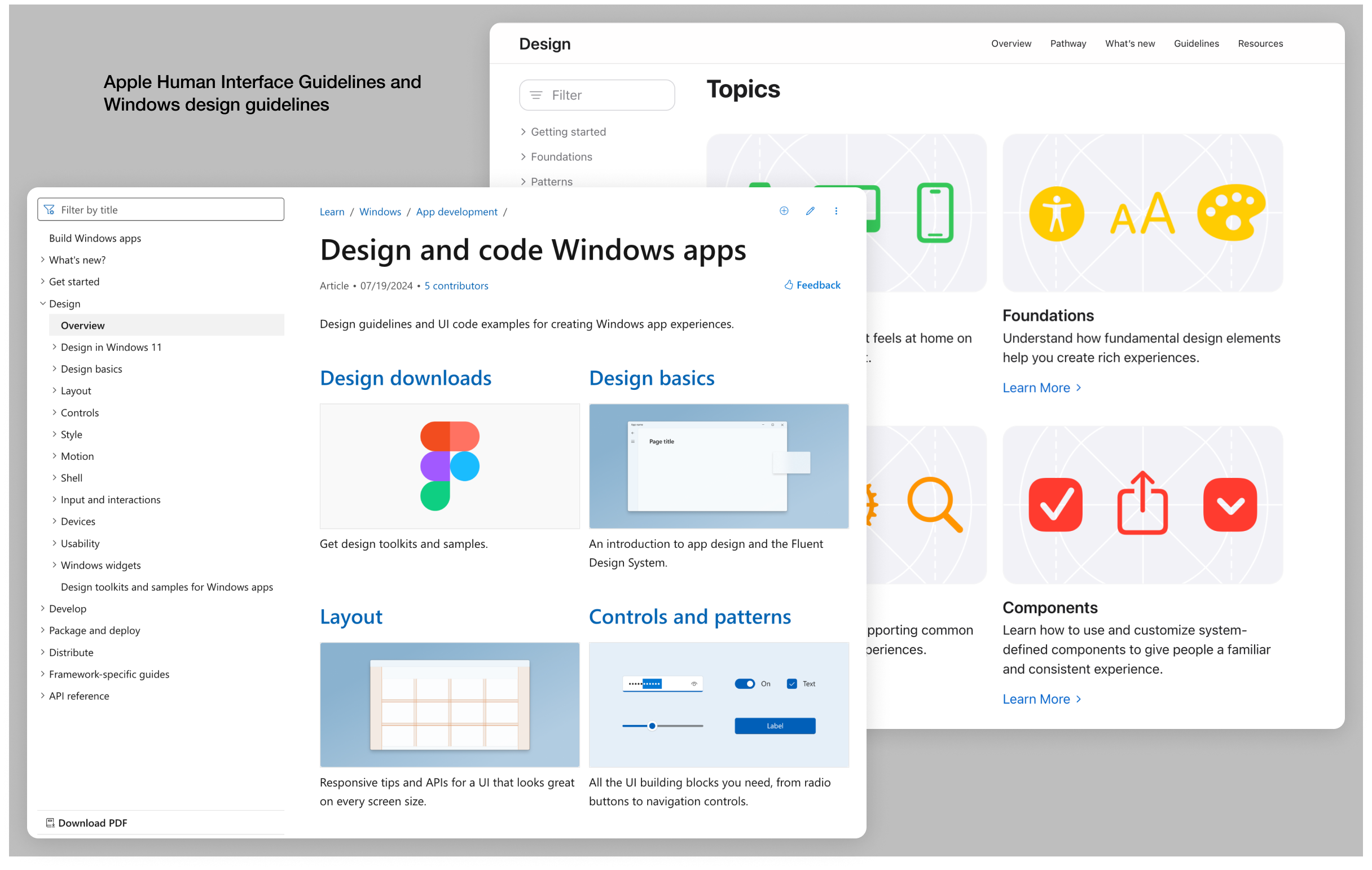Click the Download PDF icon
This screenshot has height=870, width=1372.
pyautogui.click(x=50, y=823)
